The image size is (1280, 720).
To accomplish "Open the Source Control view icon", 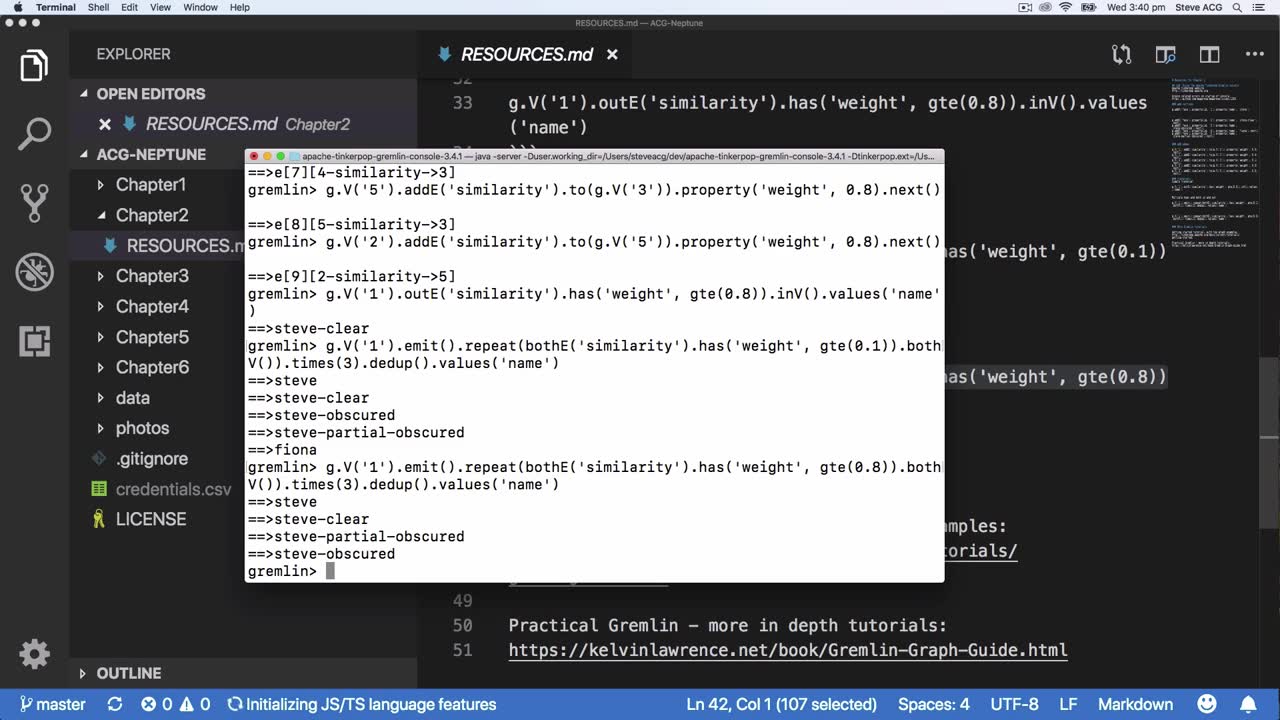I will [x=34, y=203].
